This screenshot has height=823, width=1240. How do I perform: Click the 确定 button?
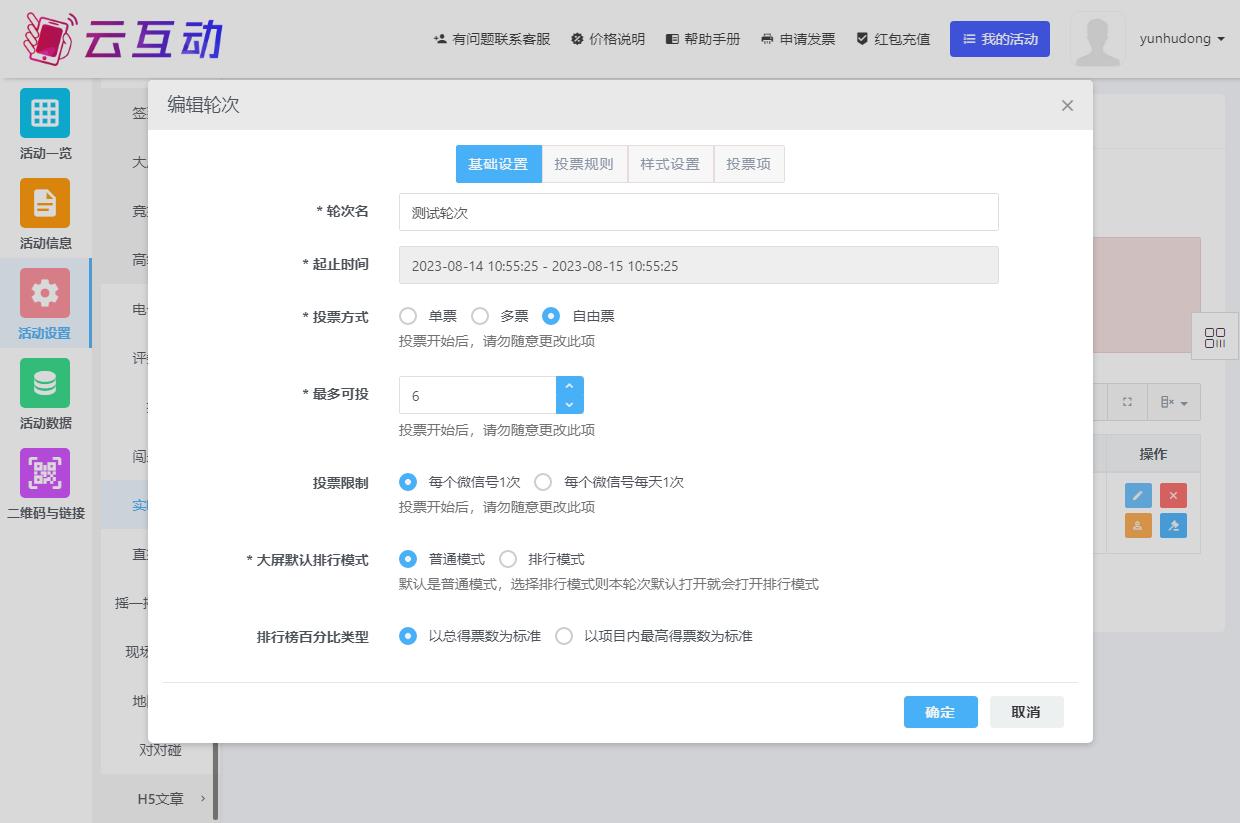(940, 712)
